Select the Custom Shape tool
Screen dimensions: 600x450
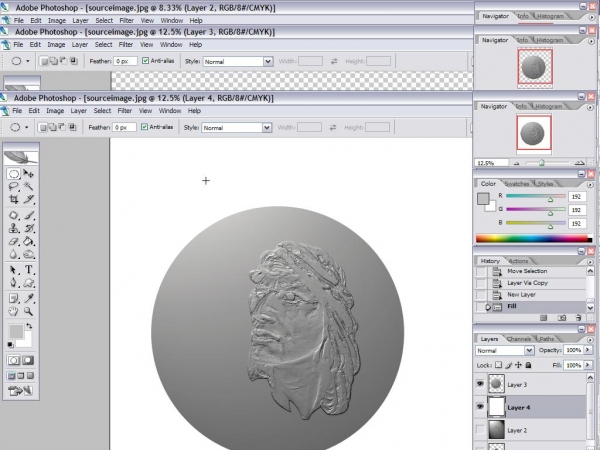pyautogui.click(x=28, y=283)
